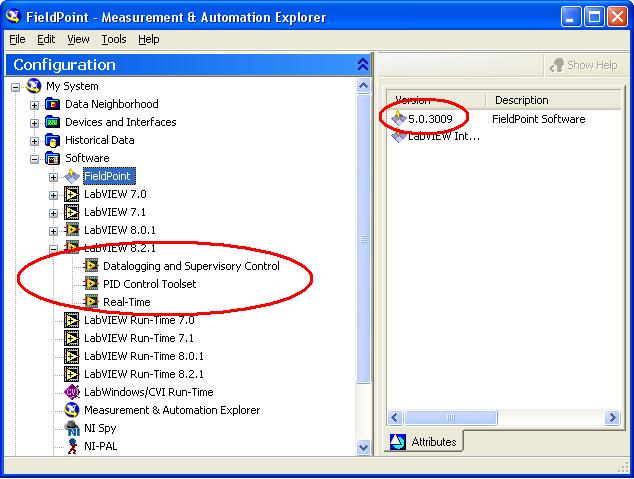Select the PID Control Toolset label
The image size is (634, 479).
pos(150,284)
